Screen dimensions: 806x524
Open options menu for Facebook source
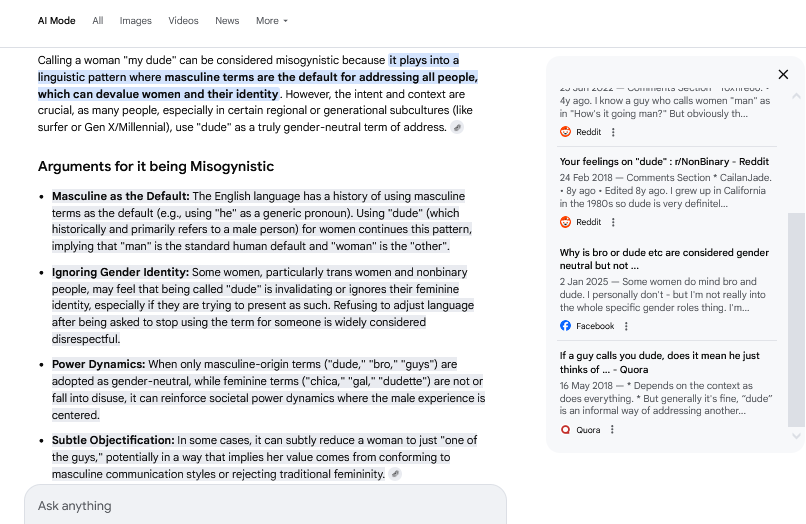pyautogui.click(x=626, y=326)
